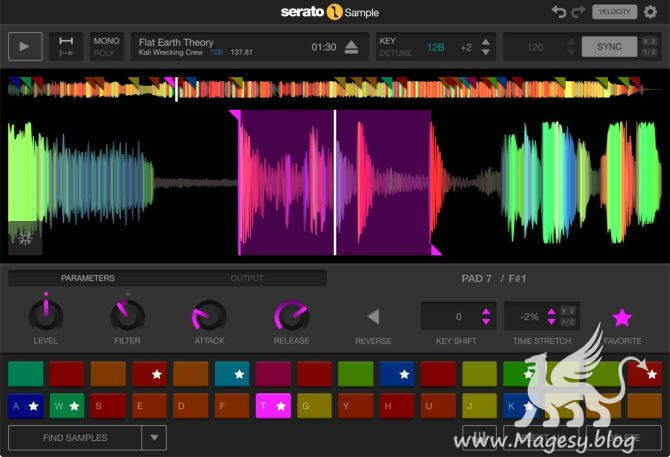Toggle 1/2 beside Time Stretch value
670x457 pixels.
[567, 322]
